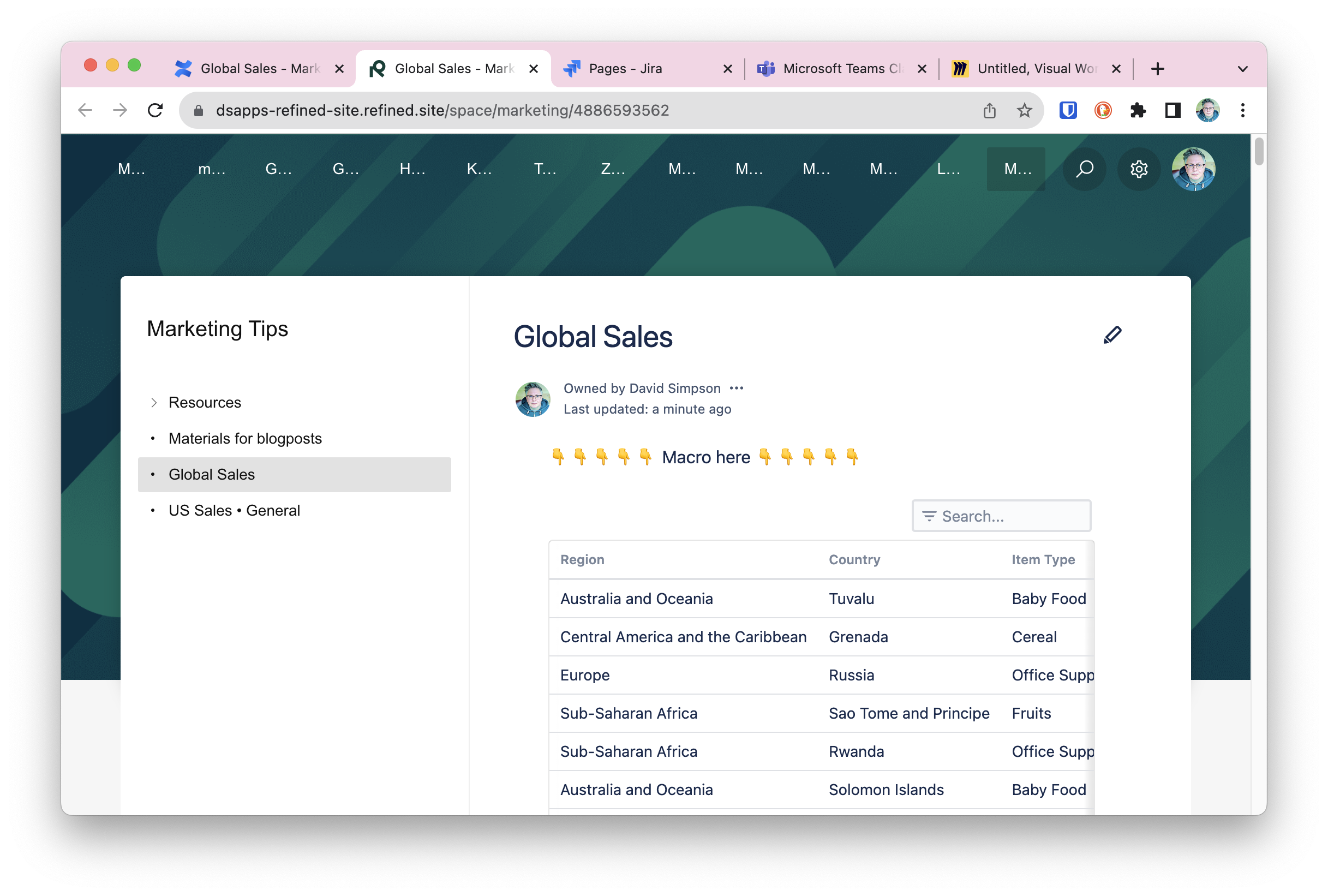The width and height of the screenshot is (1328, 896).
Task: Click the Marketing Tips space title
Action: tap(217, 329)
